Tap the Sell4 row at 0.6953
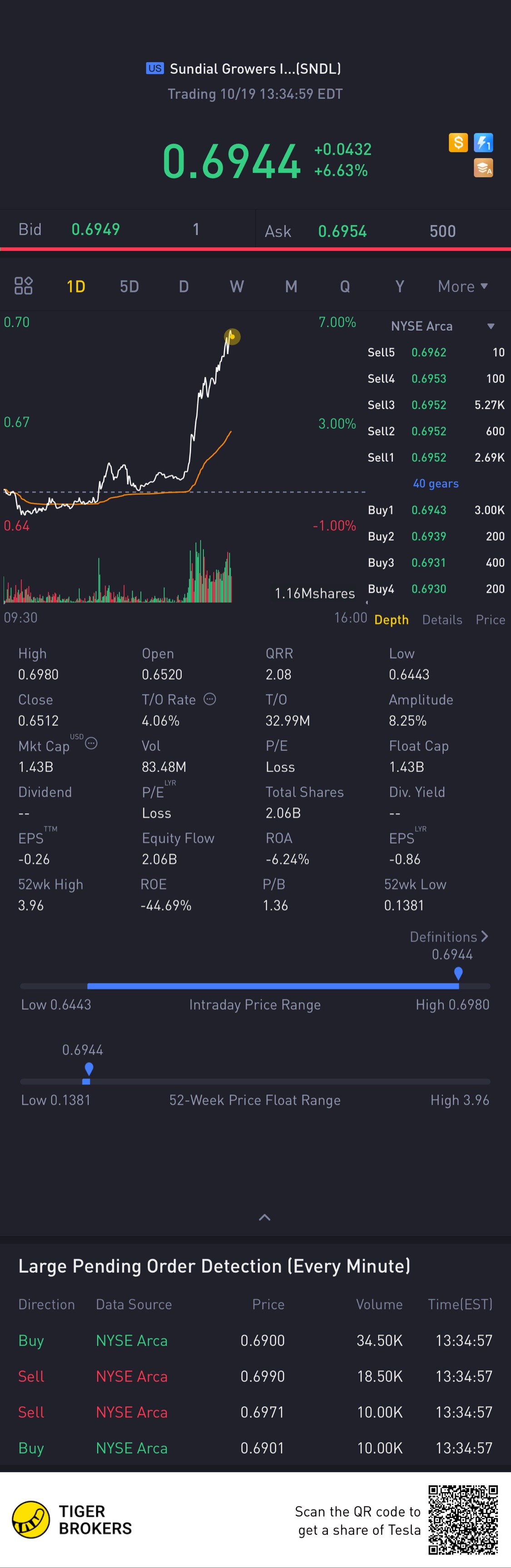The image size is (511, 1568). tap(436, 379)
